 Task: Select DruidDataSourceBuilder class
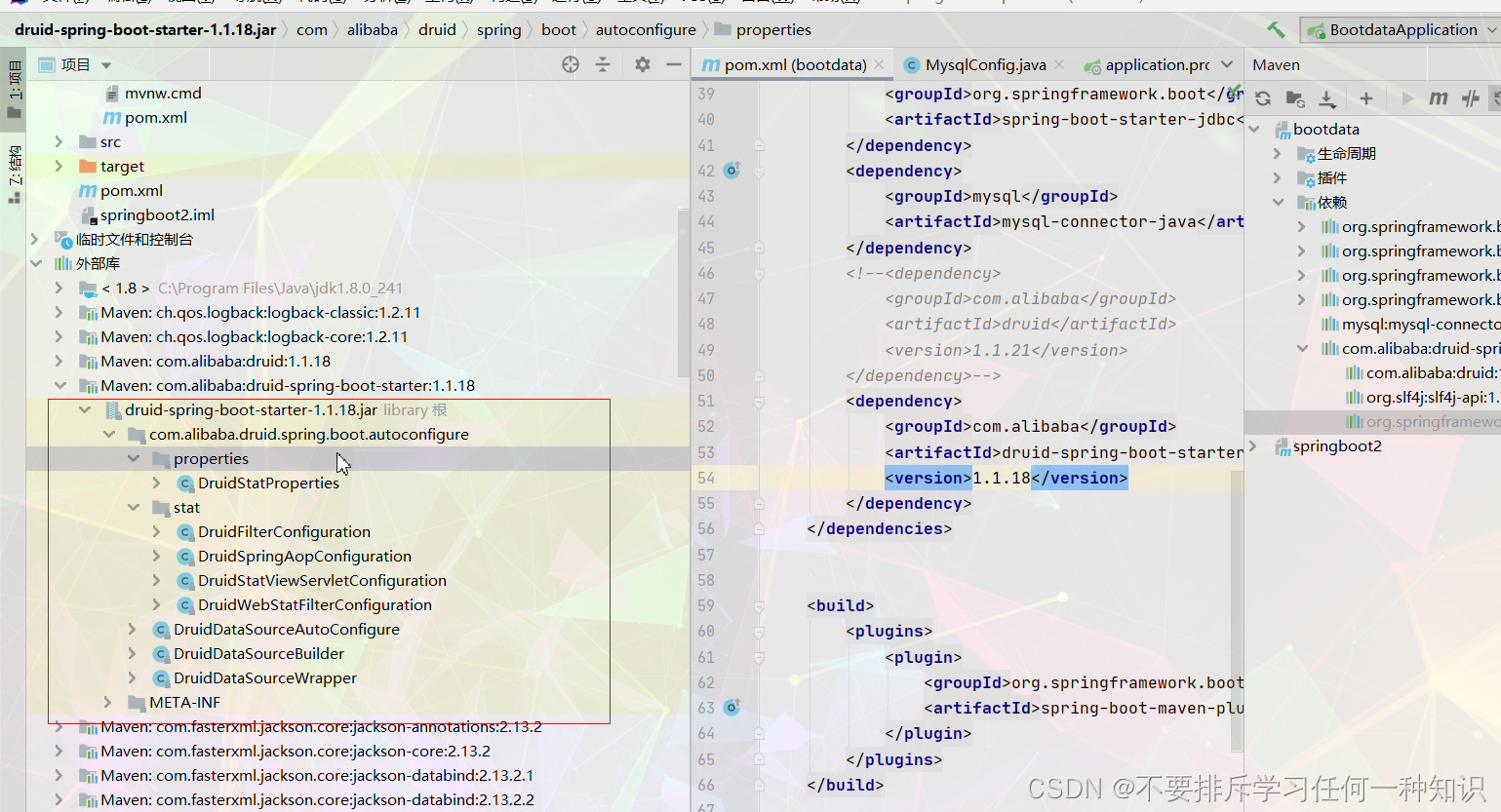(258, 653)
